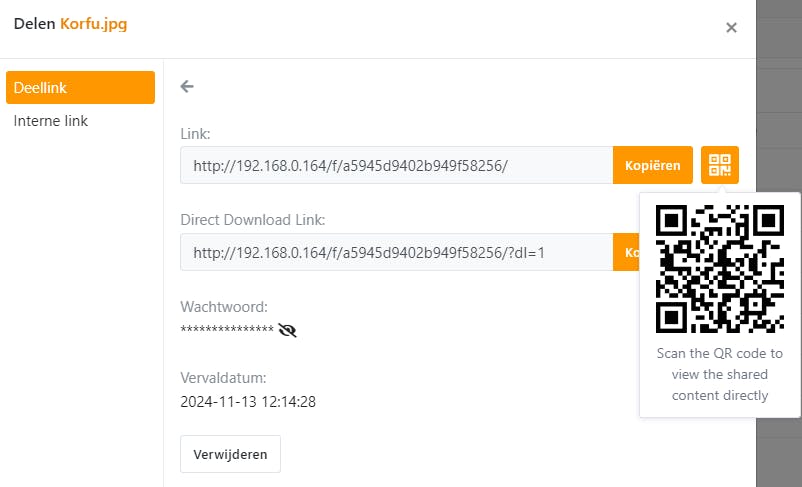Click the "Link:" label
The height and width of the screenshot is (487, 802).
tap(196, 133)
